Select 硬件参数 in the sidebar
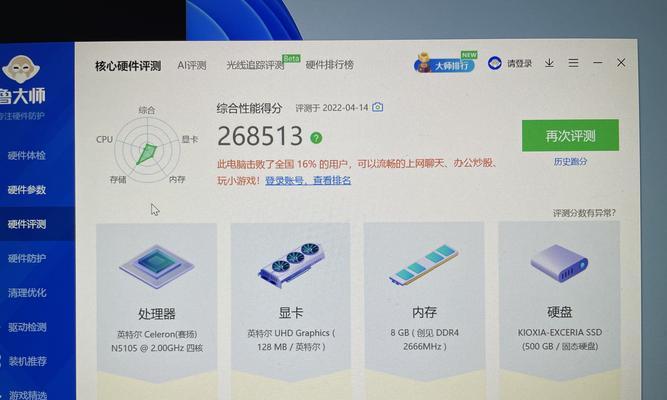The image size is (667, 400). coord(26,190)
